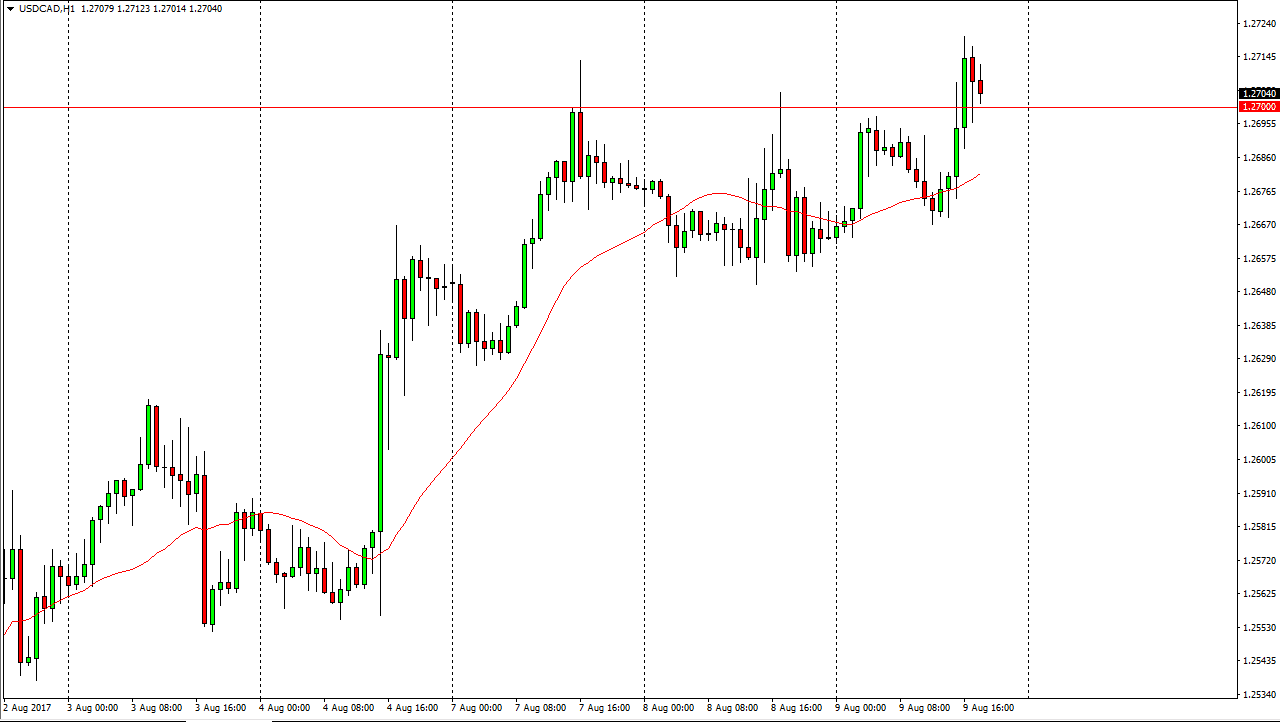
Task: Click the 1.25910 price scale label
Action: point(1258,493)
